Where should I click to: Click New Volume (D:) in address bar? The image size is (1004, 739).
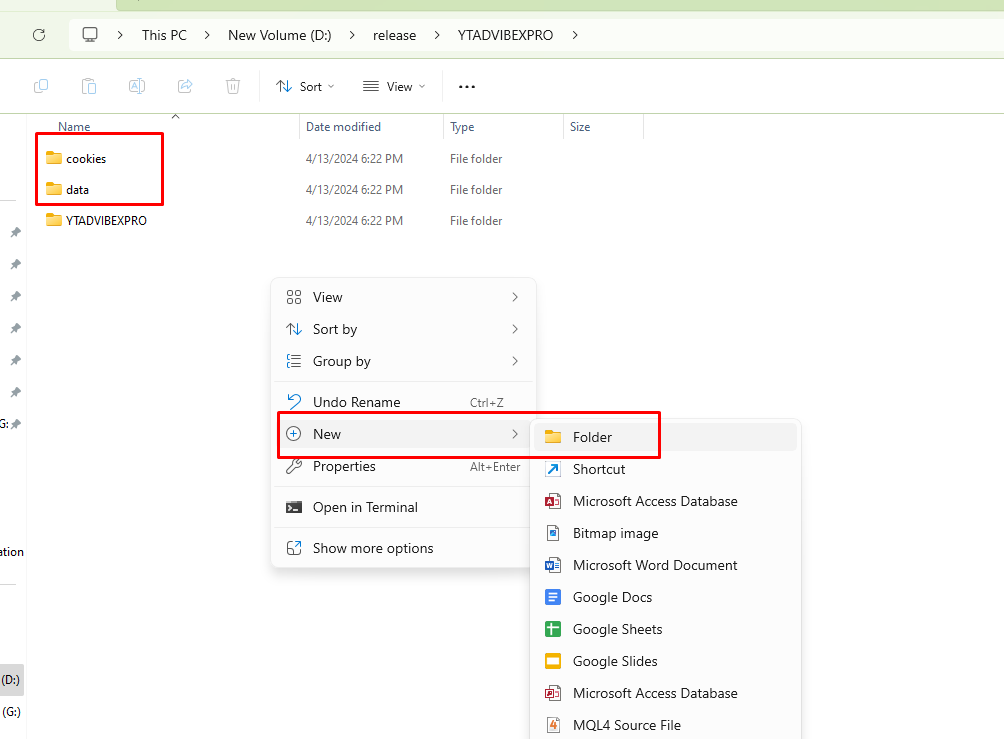click(x=279, y=35)
